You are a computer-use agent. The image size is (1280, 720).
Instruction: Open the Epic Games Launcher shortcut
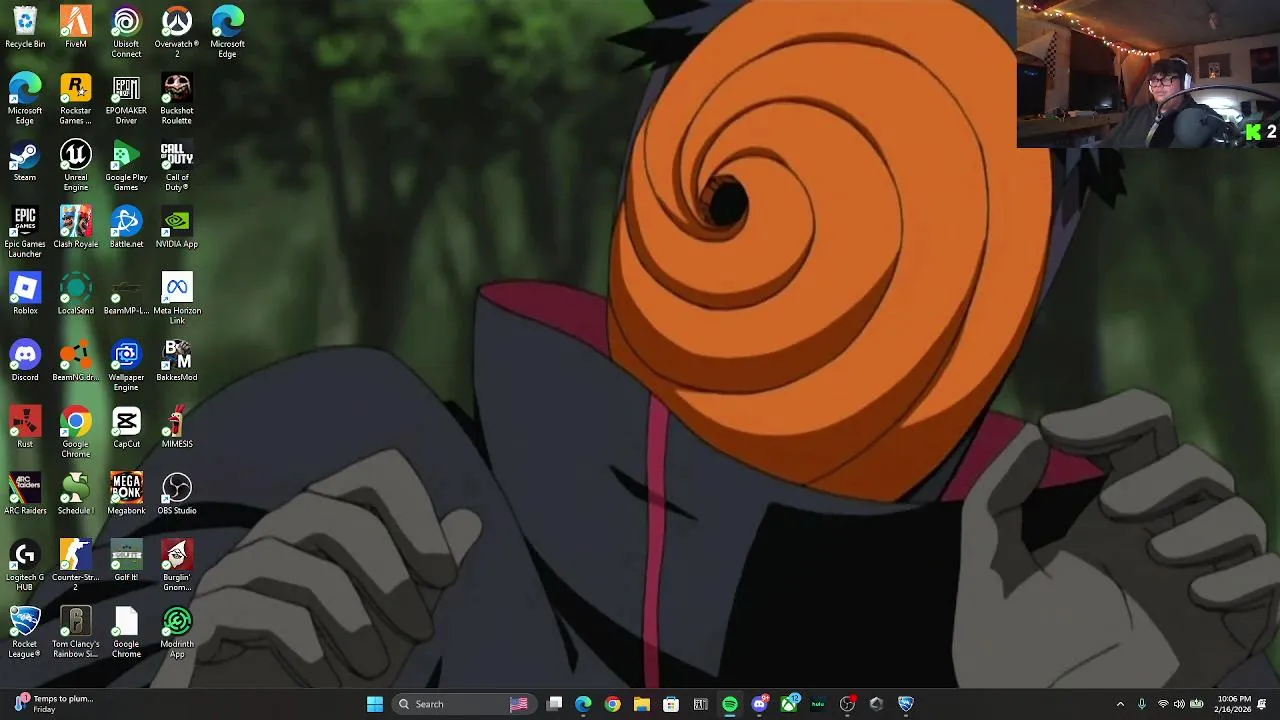[25, 232]
